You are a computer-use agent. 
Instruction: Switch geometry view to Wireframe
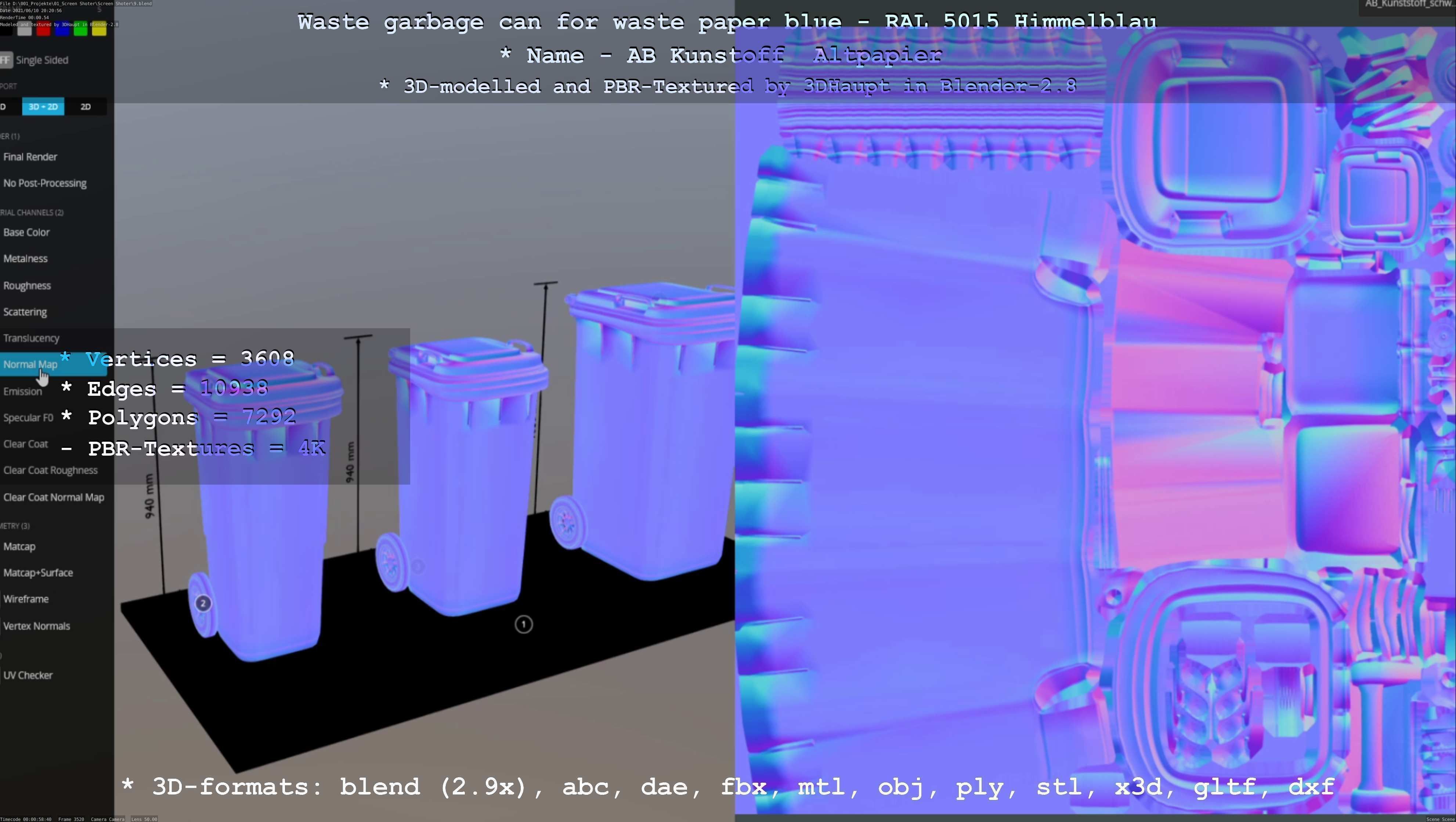tap(25, 599)
